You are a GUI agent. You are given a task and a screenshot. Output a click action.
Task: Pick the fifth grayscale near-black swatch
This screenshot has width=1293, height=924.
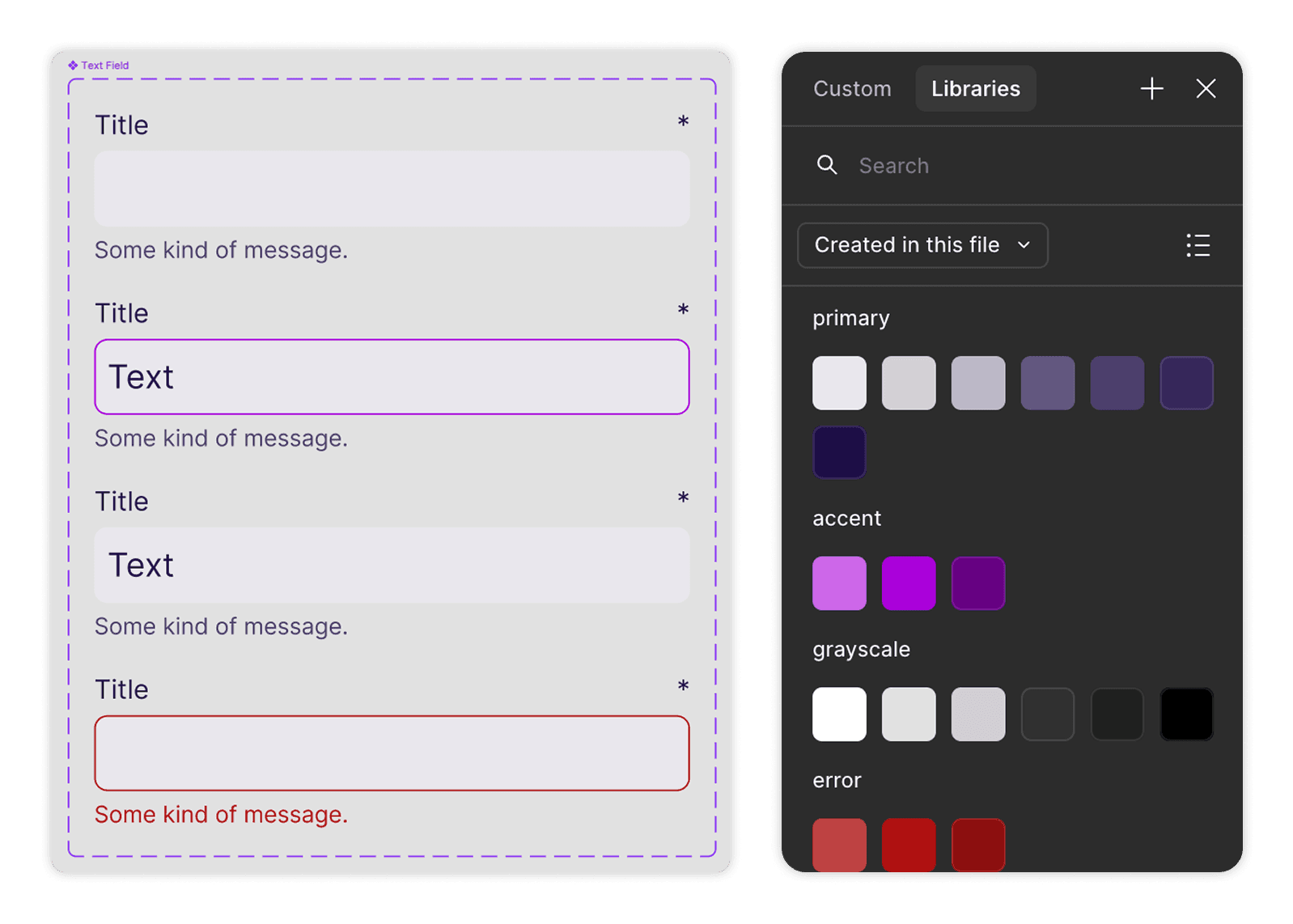pyautogui.click(x=1117, y=714)
